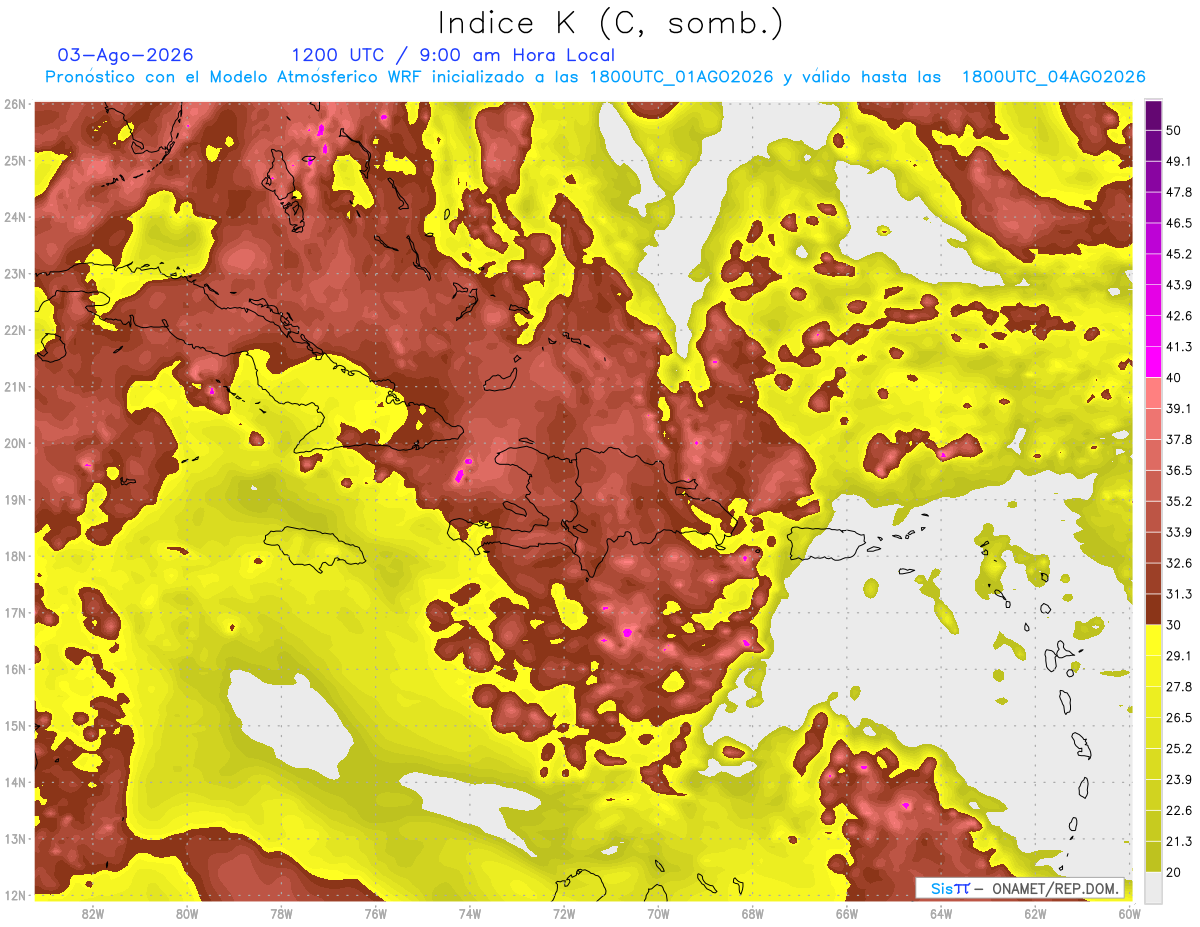This screenshot has height=927, width=1200.
Task: Click the legend value "49.1"
Action: 1178,160
